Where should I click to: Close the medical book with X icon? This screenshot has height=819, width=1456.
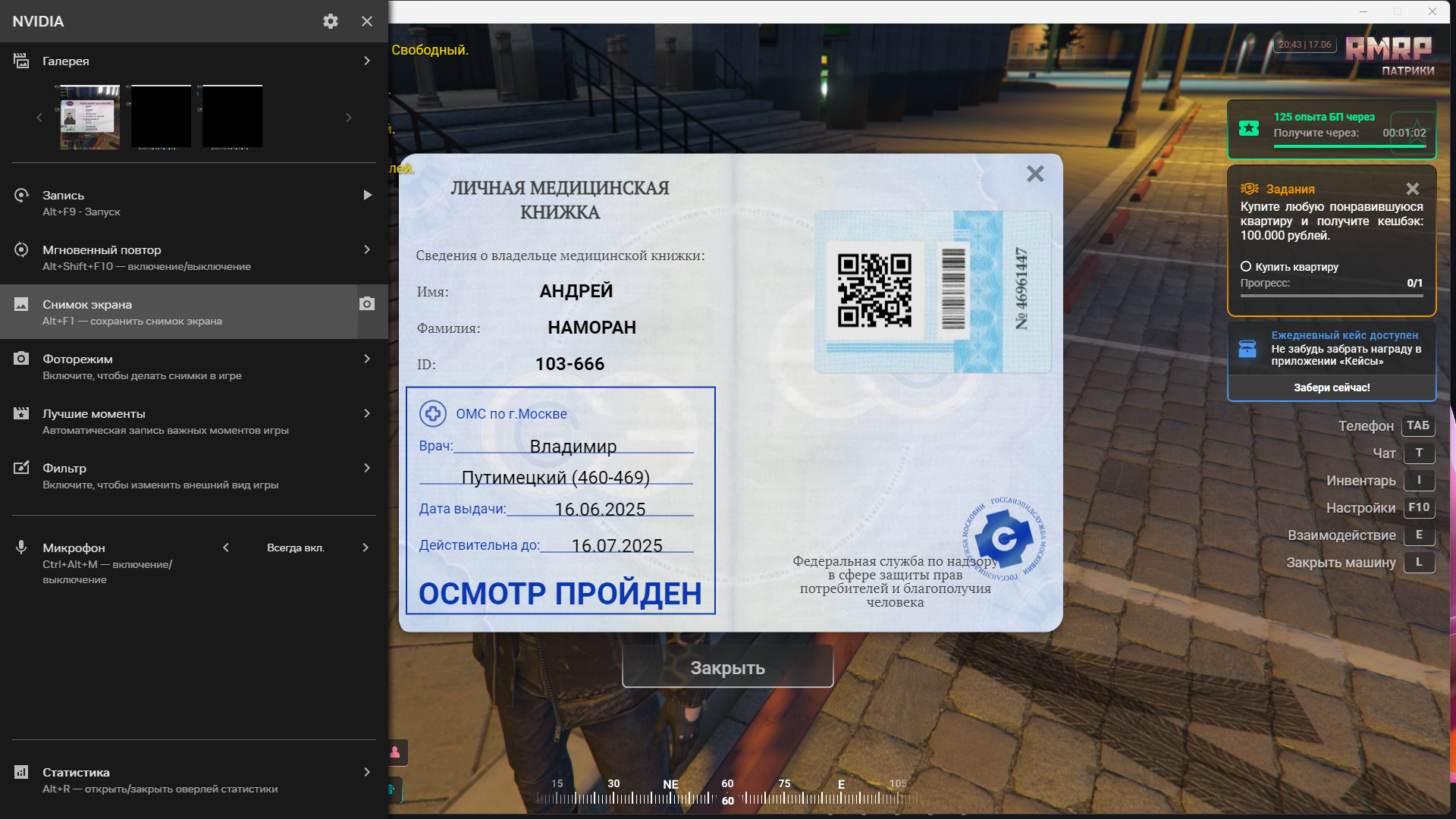(1035, 174)
